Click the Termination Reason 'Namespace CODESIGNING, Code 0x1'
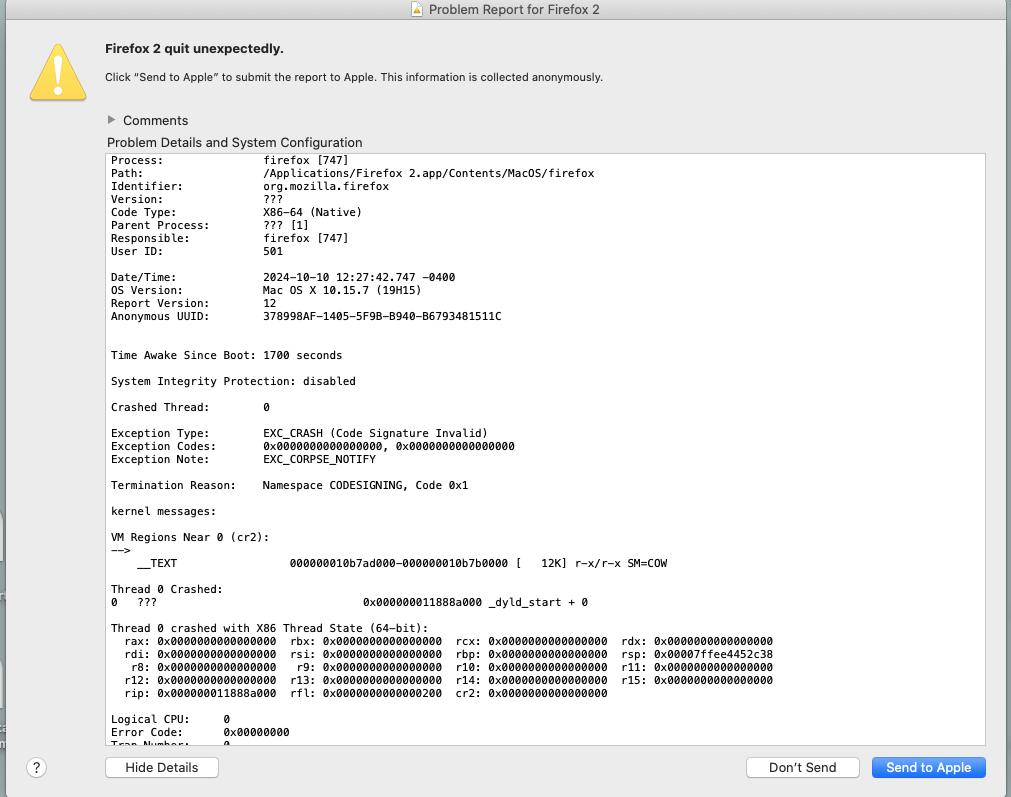The height and width of the screenshot is (797, 1011). coord(365,485)
